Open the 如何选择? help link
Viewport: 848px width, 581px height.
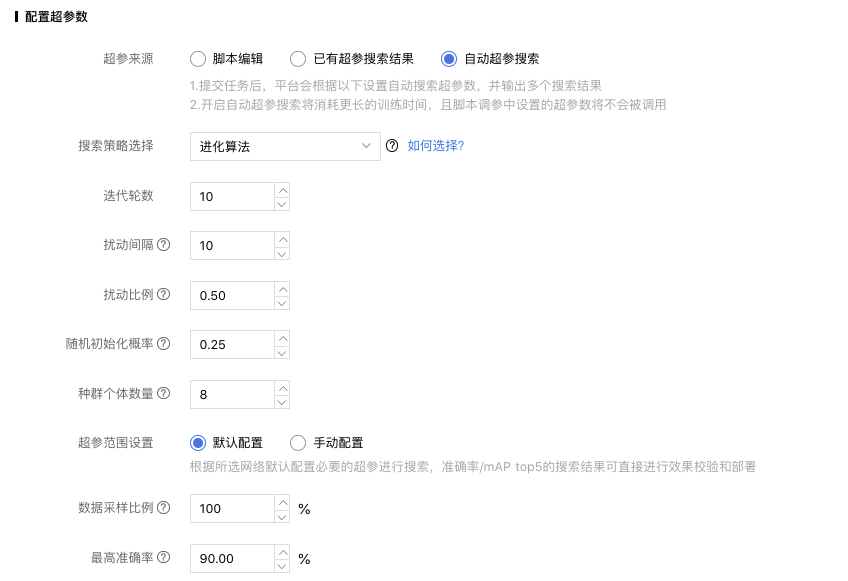(x=436, y=146)
